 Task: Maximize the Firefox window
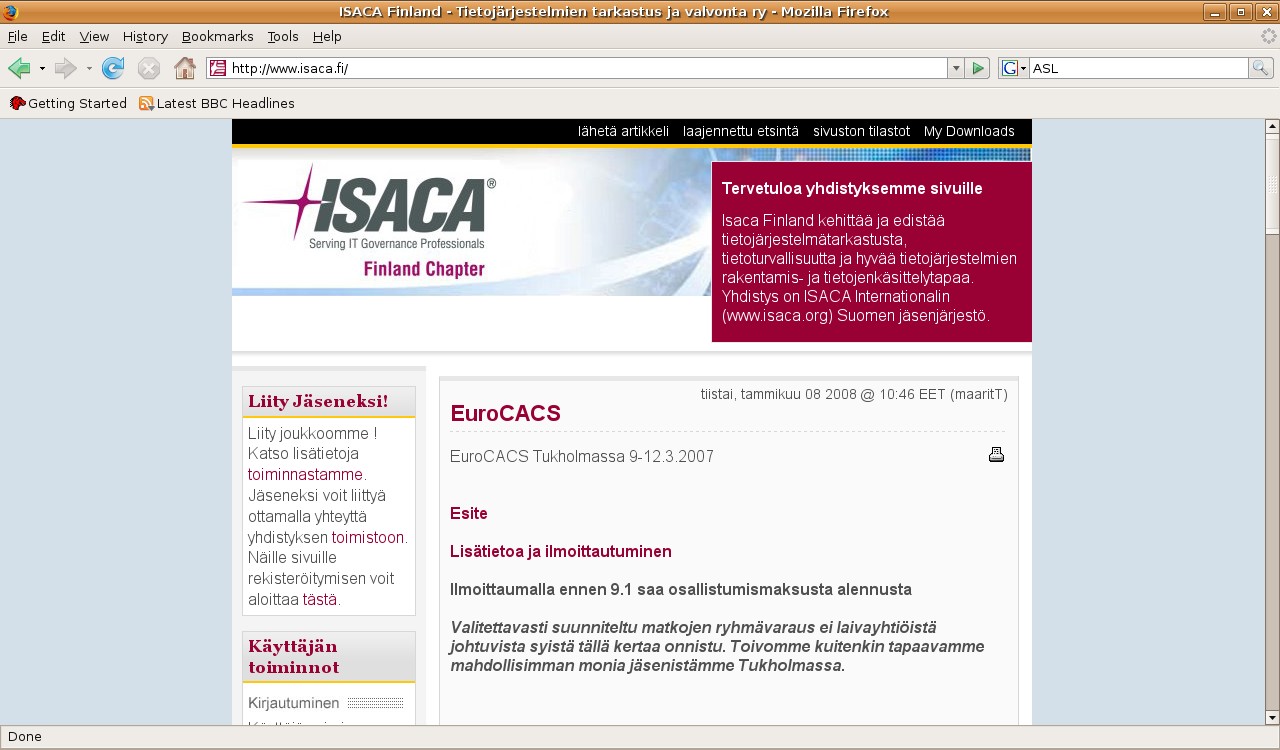[1241, 12]
